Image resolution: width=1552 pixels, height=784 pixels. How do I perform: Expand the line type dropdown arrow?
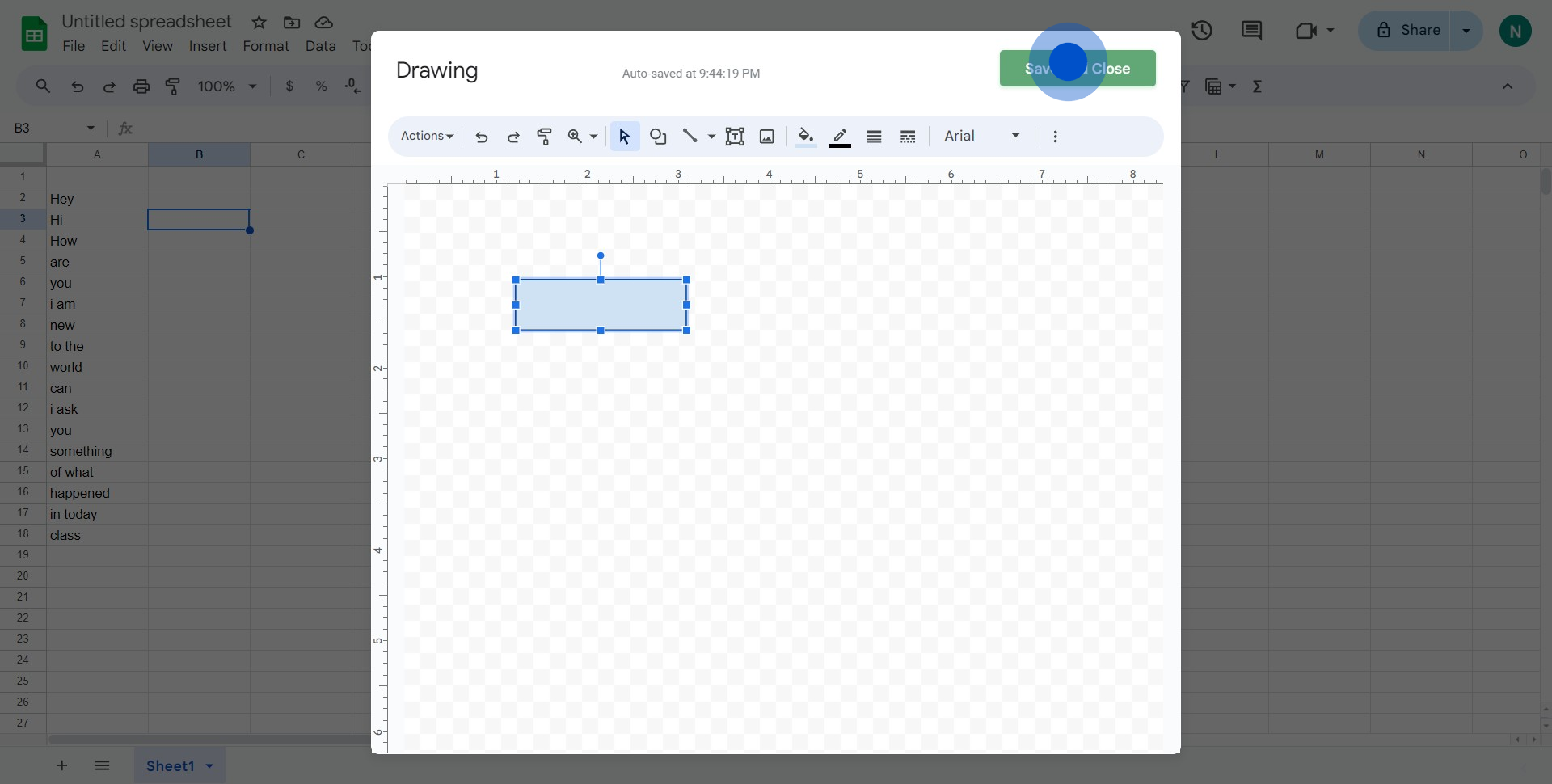[x=711, y=137]
